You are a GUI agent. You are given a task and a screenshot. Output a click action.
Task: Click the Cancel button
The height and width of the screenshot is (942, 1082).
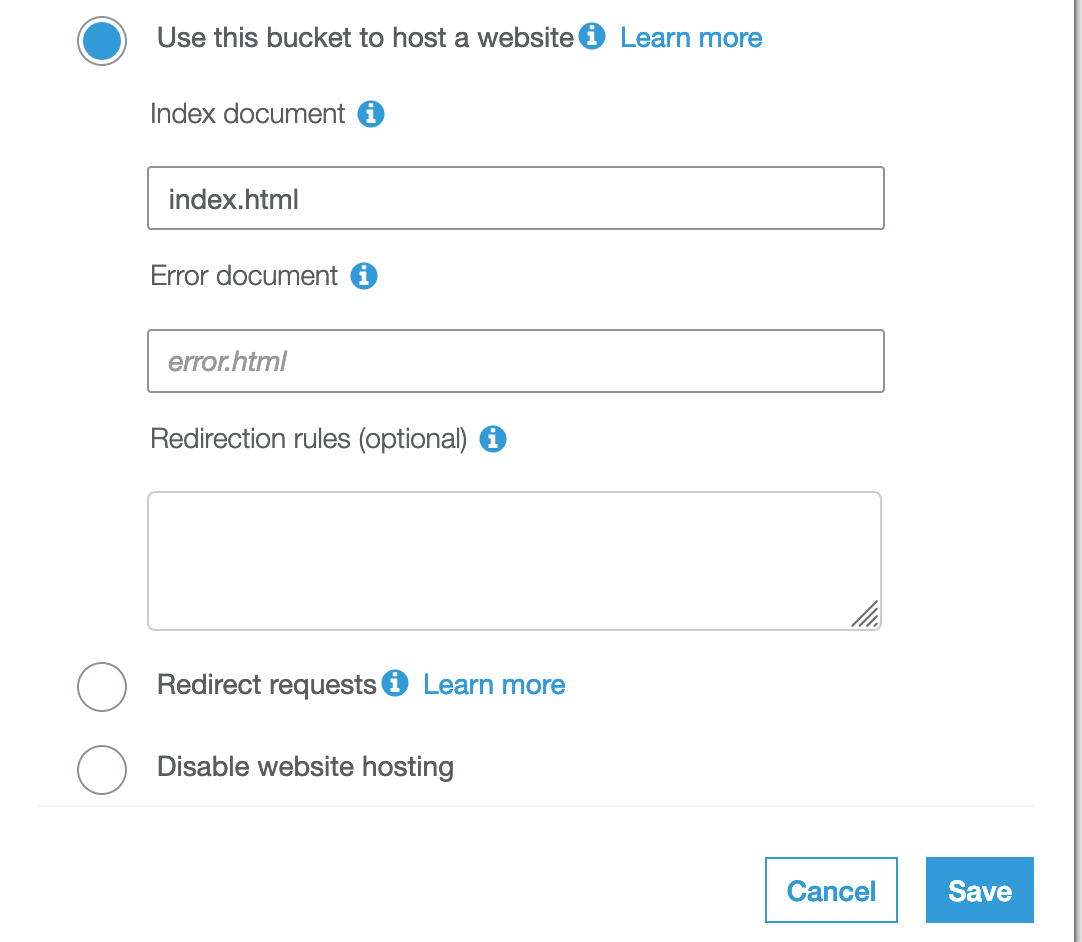click(x=831, y=890)
